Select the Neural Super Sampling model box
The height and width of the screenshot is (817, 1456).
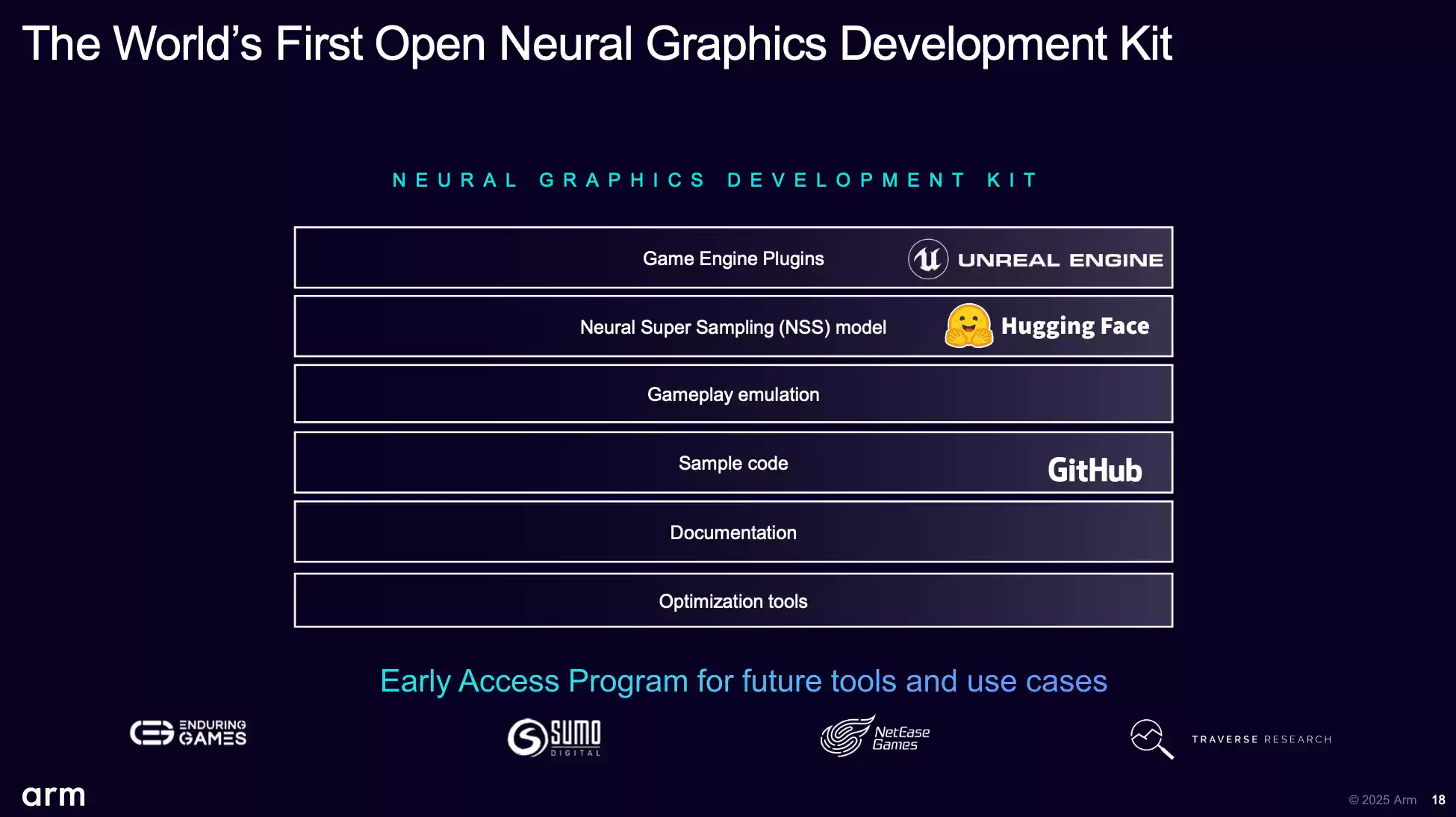(x=732, y=327)
